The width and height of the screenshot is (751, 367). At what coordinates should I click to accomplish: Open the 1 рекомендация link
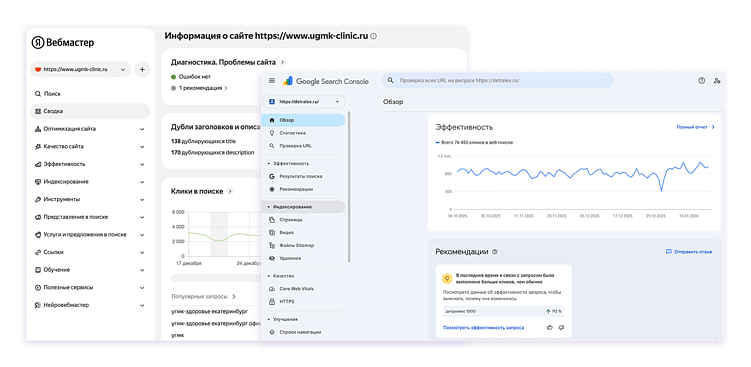203,88
